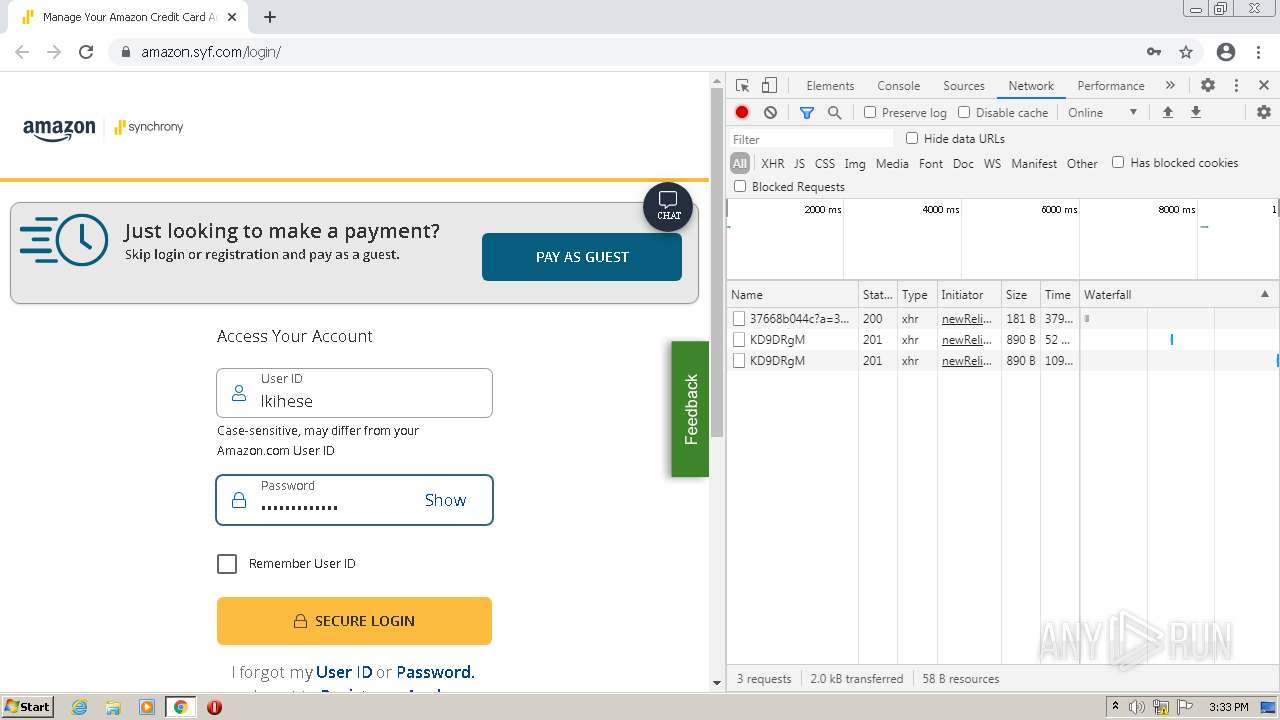Viewport: 1280px width, 720px height.
Task: Filter requests by Img type
Action: coord(855,164)
